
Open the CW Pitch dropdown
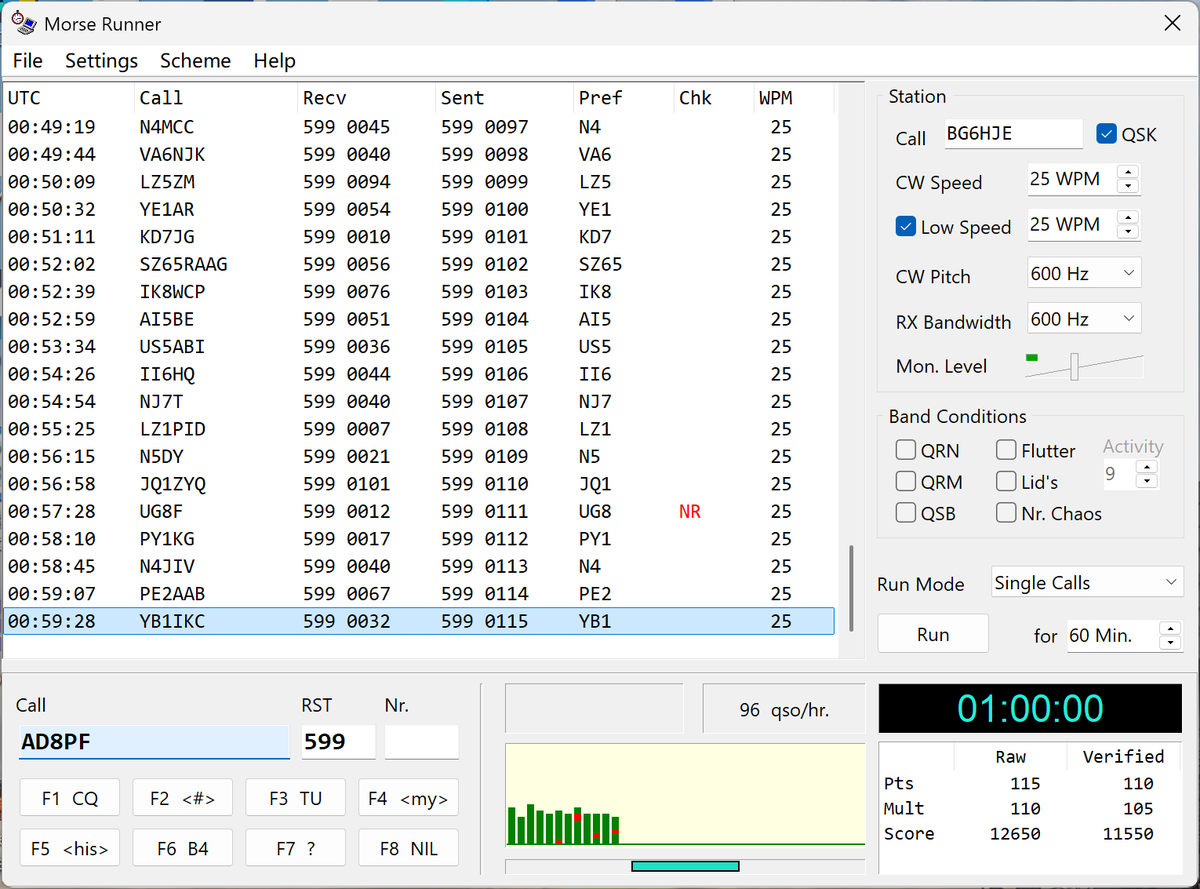(1084, 273)
